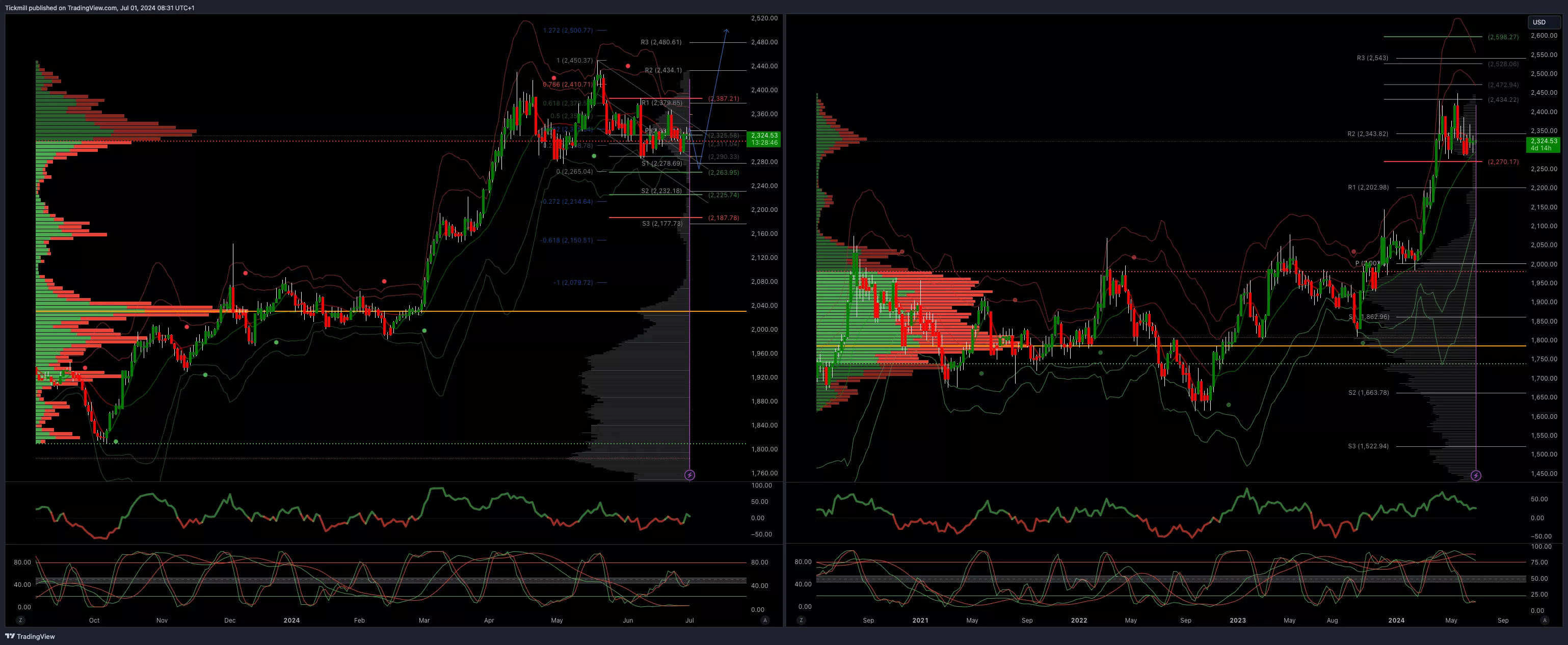
Task: Toggle the A auto-scale button on left chart
Action: tap(764, 620)
